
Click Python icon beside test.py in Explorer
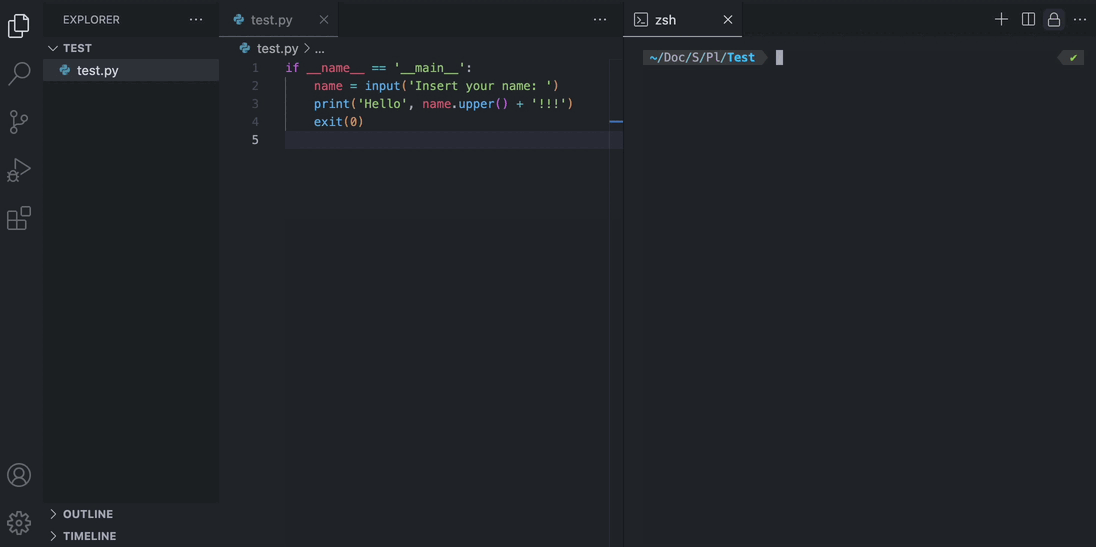65,70
